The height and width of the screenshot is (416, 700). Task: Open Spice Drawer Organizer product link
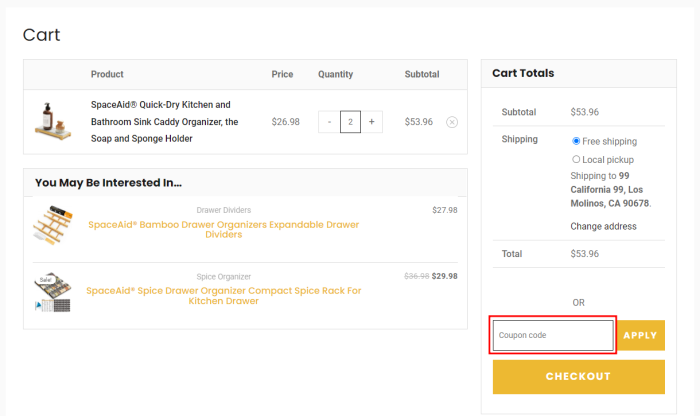[x=224, y=295]
